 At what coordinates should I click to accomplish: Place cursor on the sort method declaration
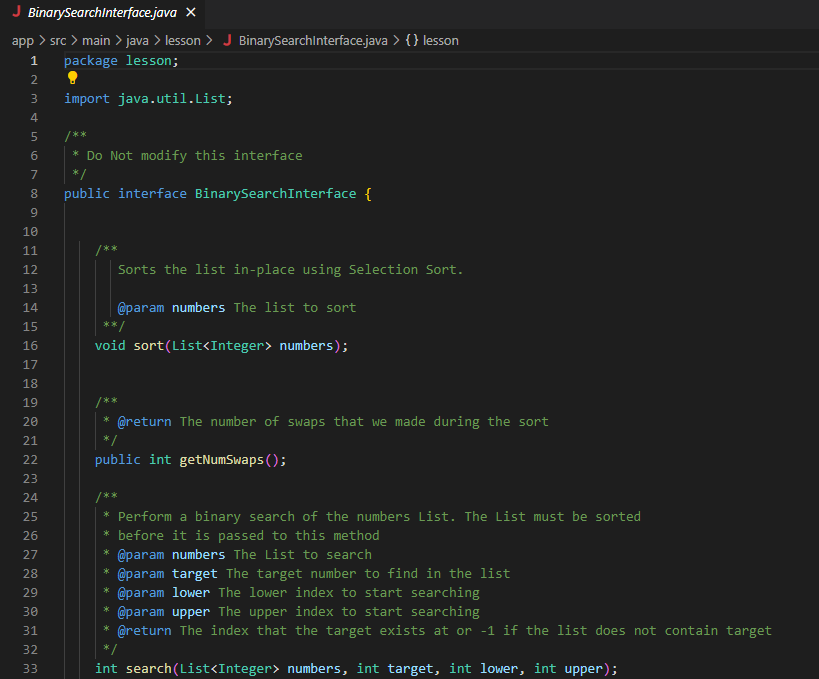(x=147, y=345)
